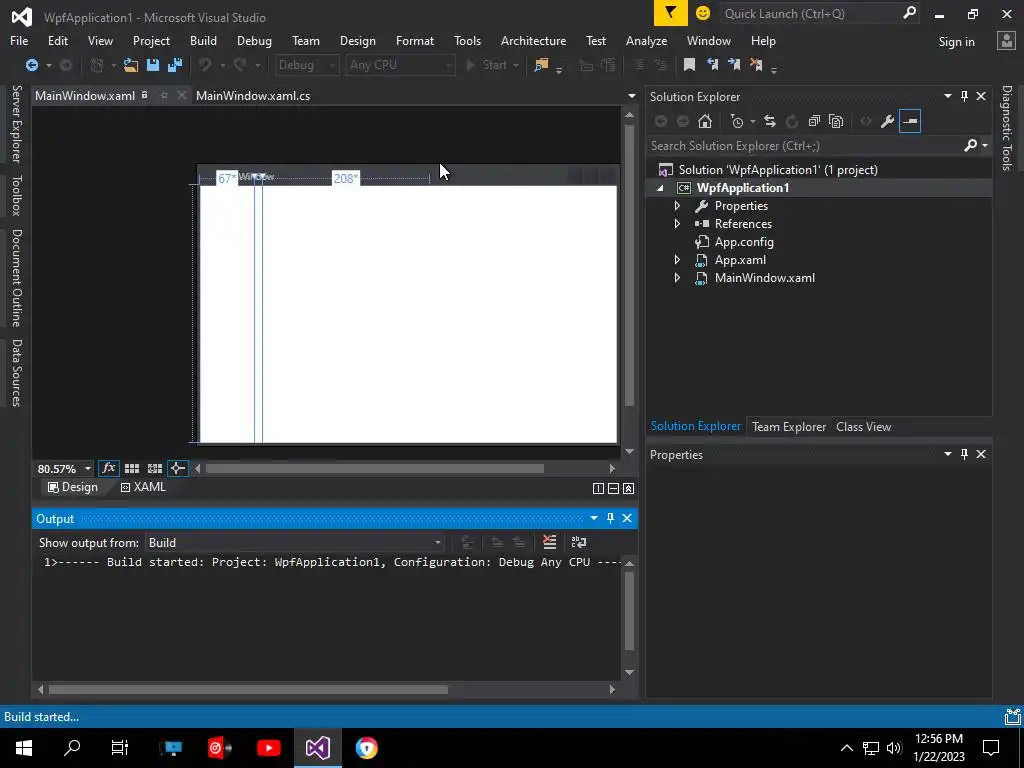This screenshot has width=1024, height=768.
Task: Expand the References node
Action: click(677, 223)
